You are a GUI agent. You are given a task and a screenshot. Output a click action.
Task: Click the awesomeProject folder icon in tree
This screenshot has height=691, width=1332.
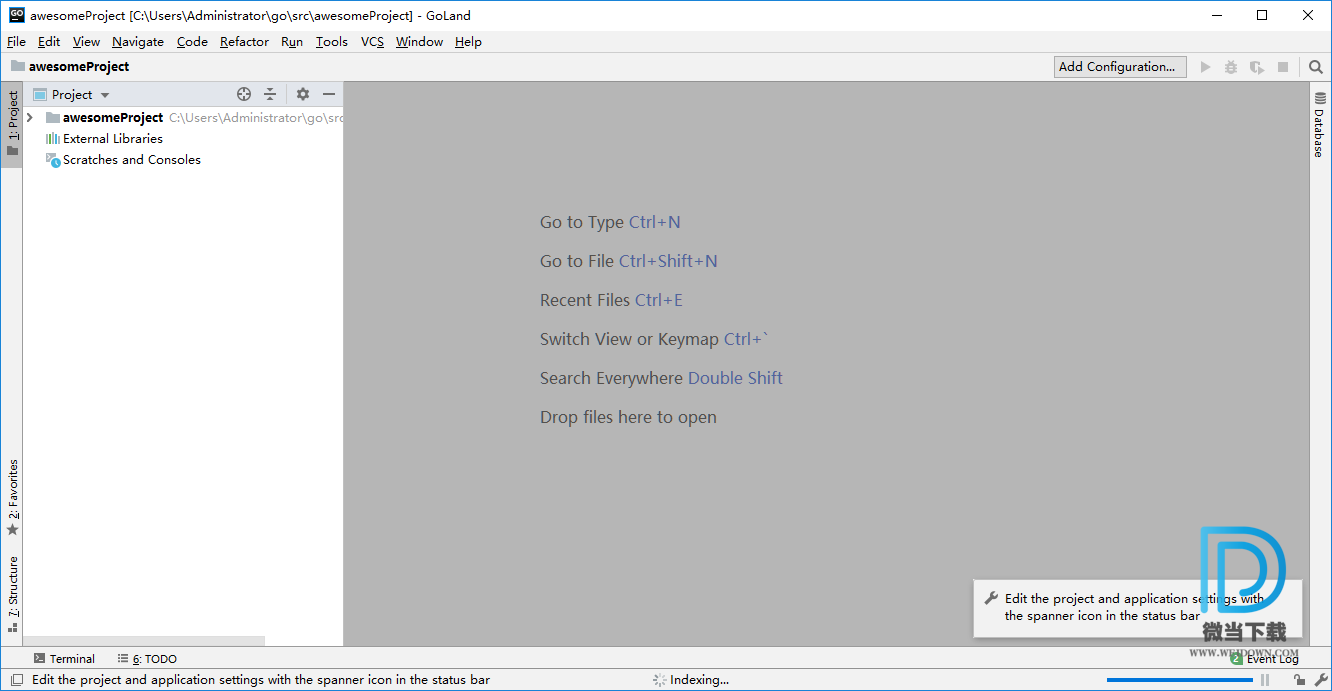53,118
